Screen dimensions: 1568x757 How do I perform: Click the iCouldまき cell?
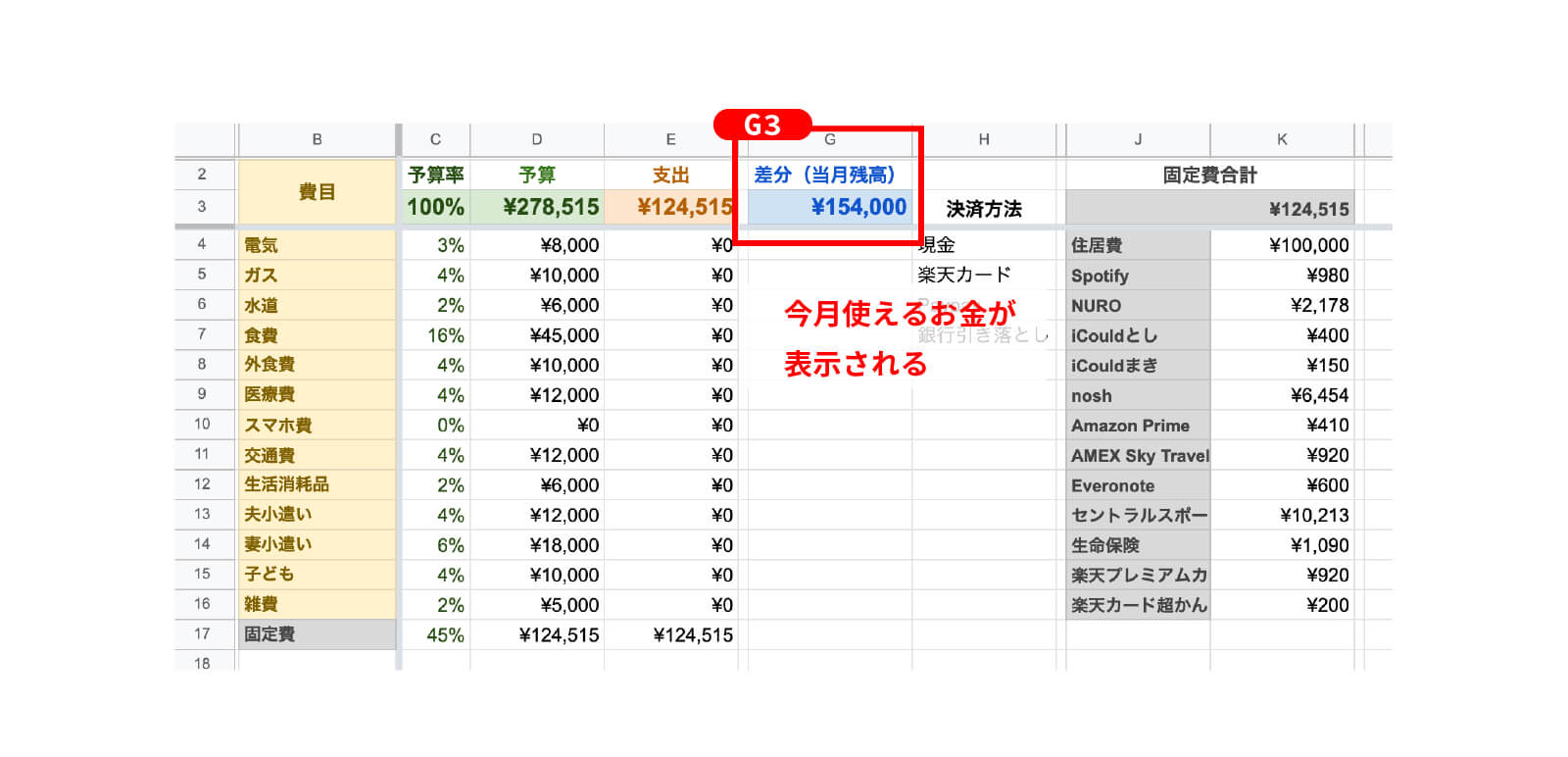click(x=1139, y=365)
